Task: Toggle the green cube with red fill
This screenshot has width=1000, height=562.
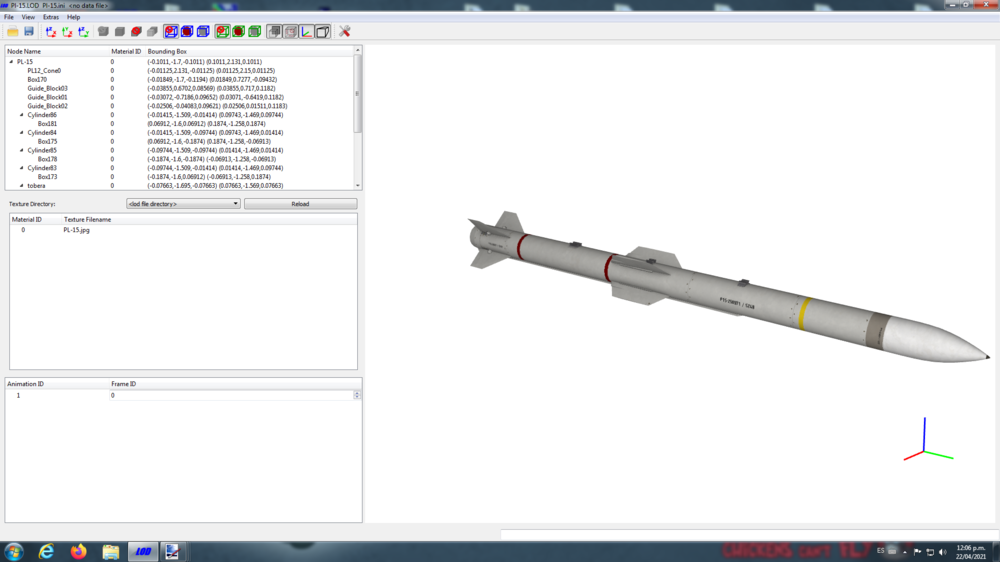Action: pos(239,31)
